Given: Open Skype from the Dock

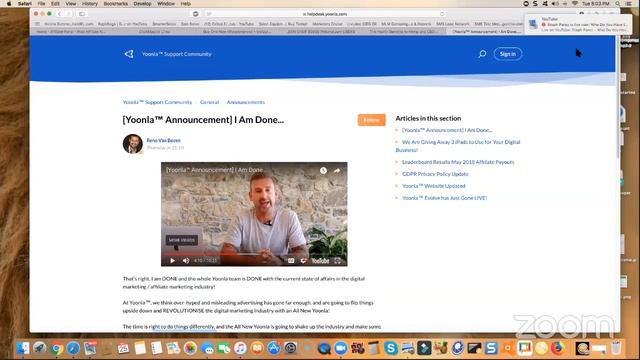Looking at the screenshot, I should click(391, 348).
